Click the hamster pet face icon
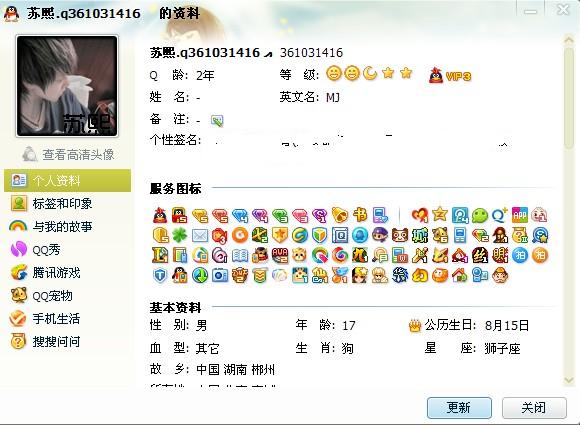Image resolution: width=580 pixels, height=425 pixels. 300,255
